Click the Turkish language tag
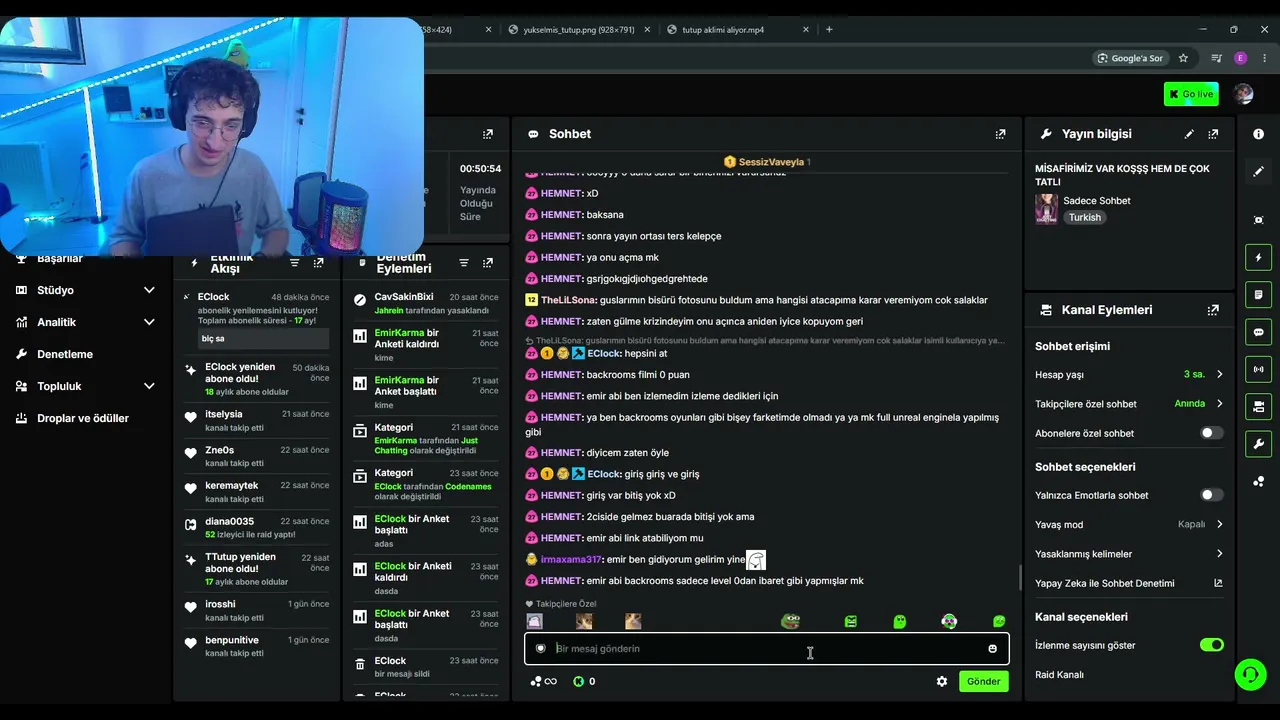The height and width of the screenshot is (720, 1280). 1084,217
